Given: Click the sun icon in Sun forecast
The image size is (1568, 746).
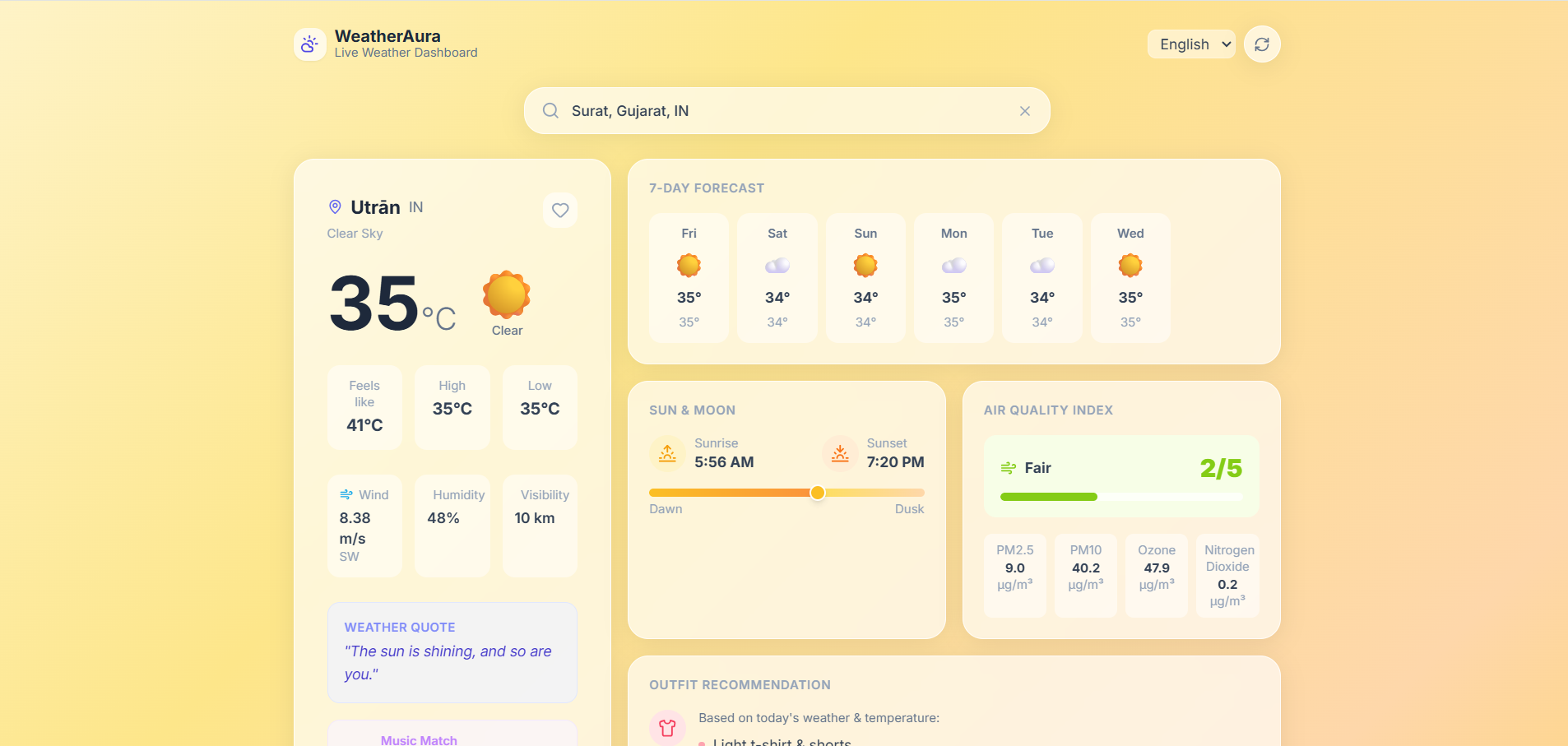Looking at the screenshot, I should coord(865,266).
